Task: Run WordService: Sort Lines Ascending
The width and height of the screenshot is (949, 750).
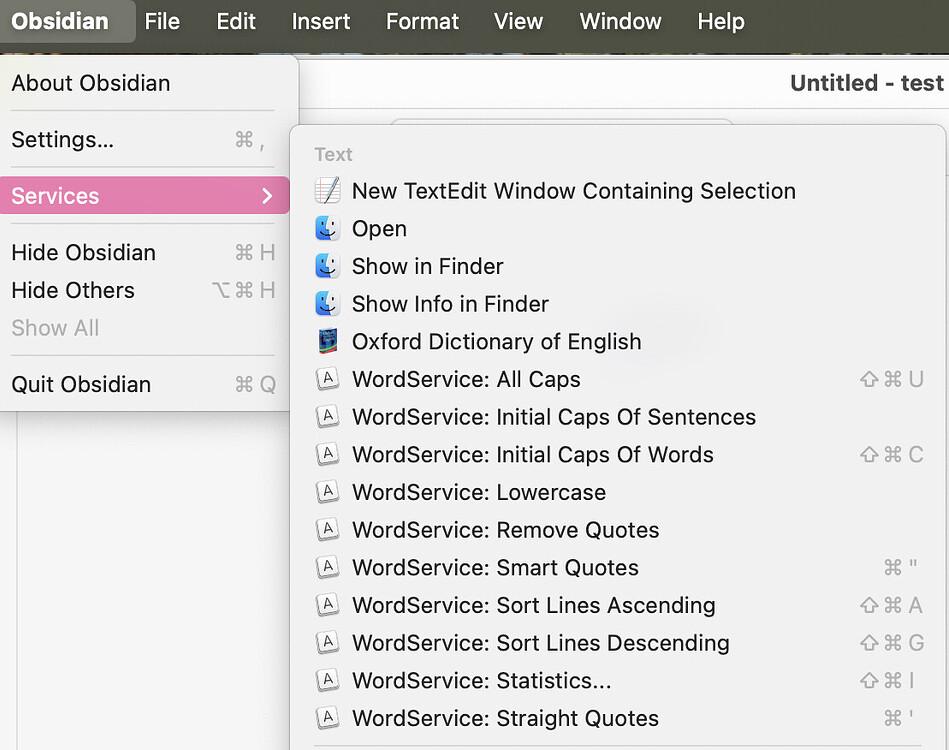Action: tap(533, 606)
